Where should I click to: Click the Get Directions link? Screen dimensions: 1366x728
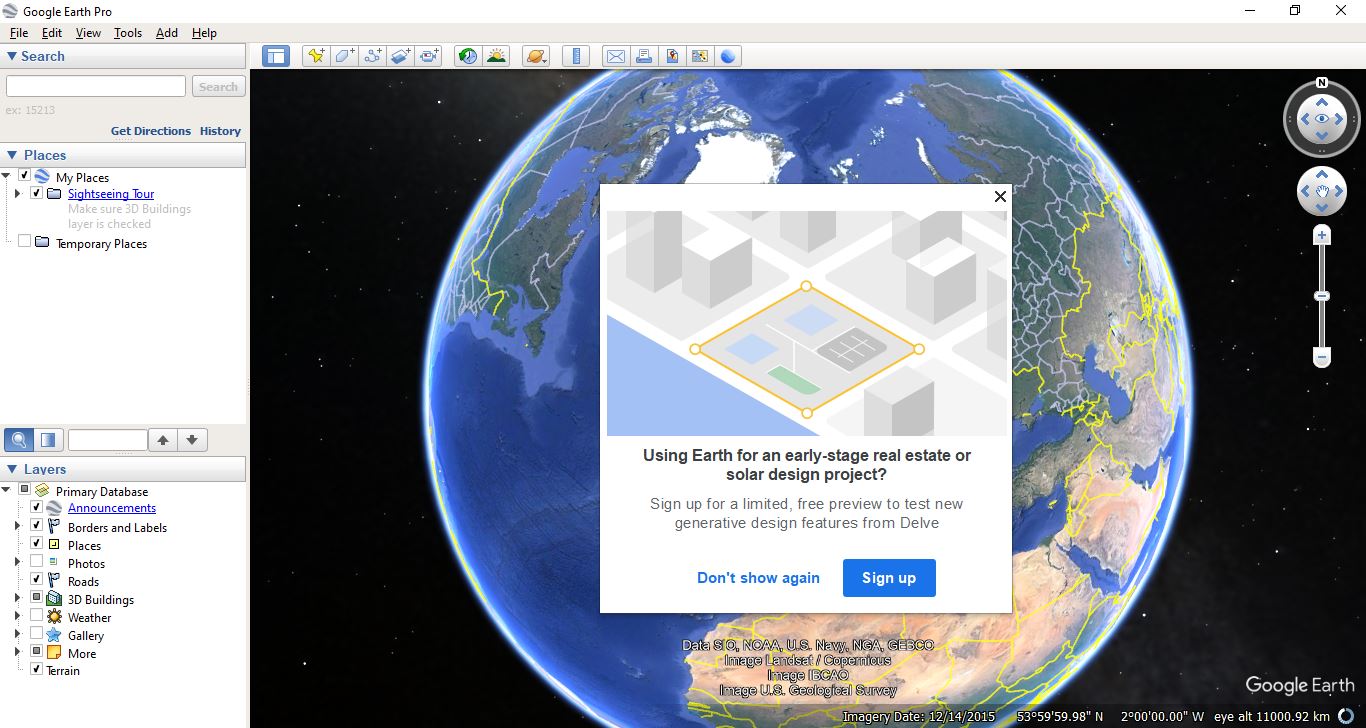click(151, 131)
